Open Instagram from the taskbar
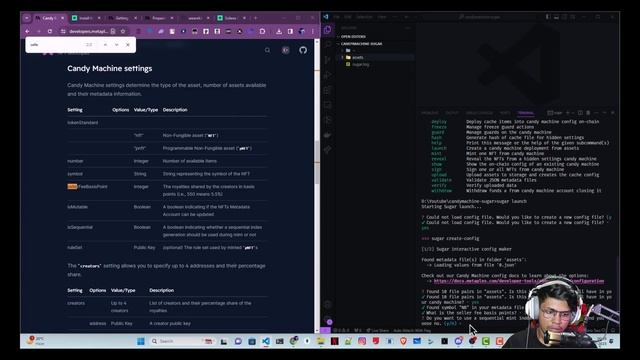The width and height of the screenshot is (640, 360). pyautogui.click(x=362, y=341)
